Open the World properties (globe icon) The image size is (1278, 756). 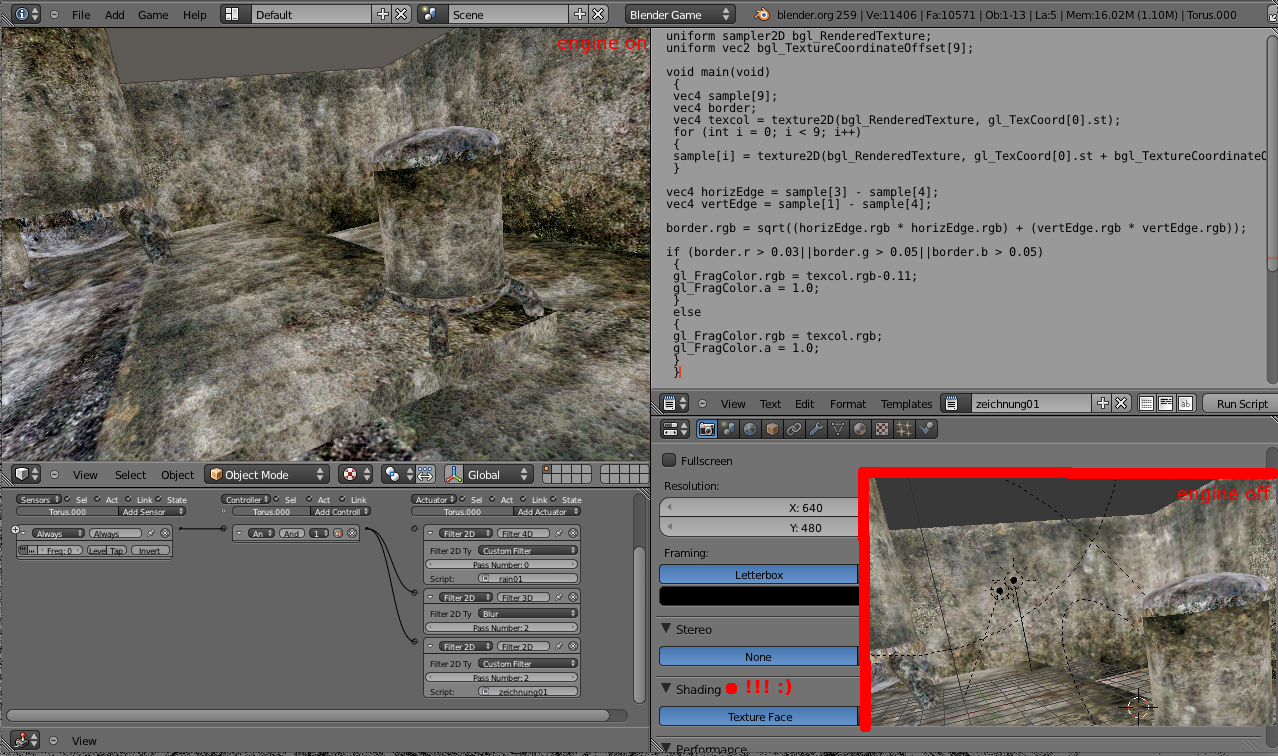750,428
